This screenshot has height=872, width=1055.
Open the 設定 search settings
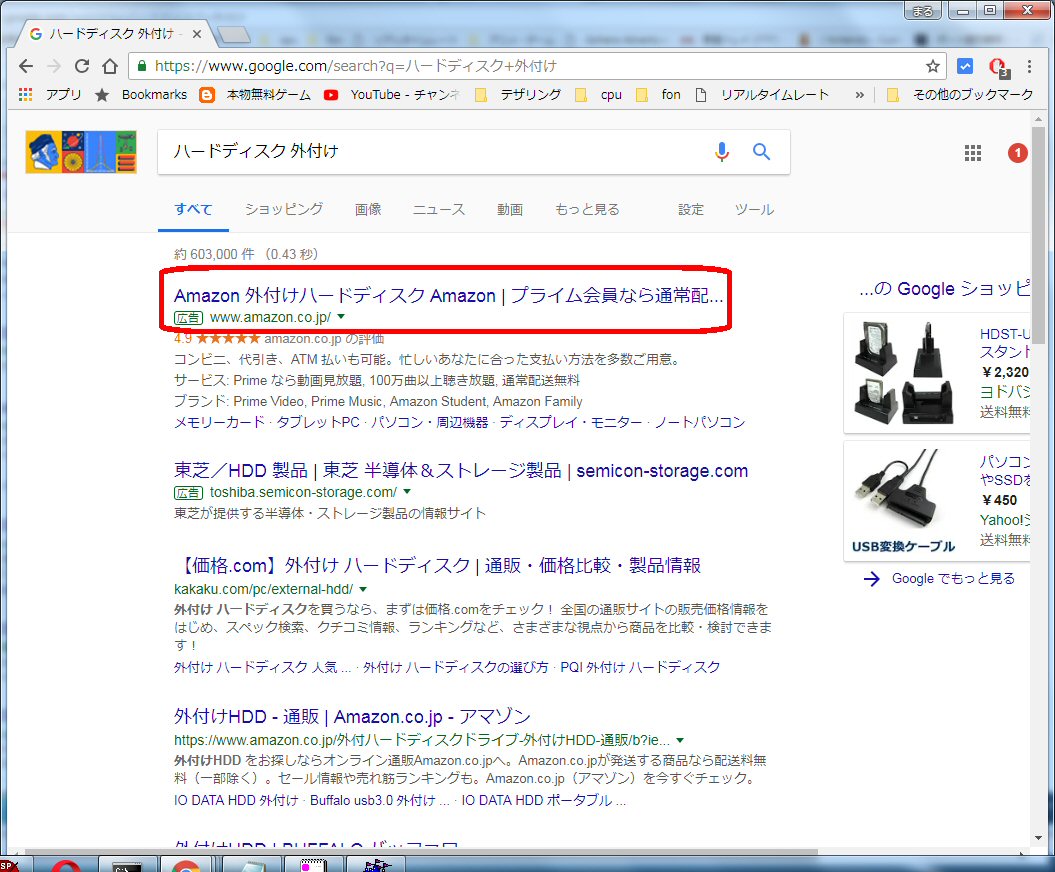691,209
